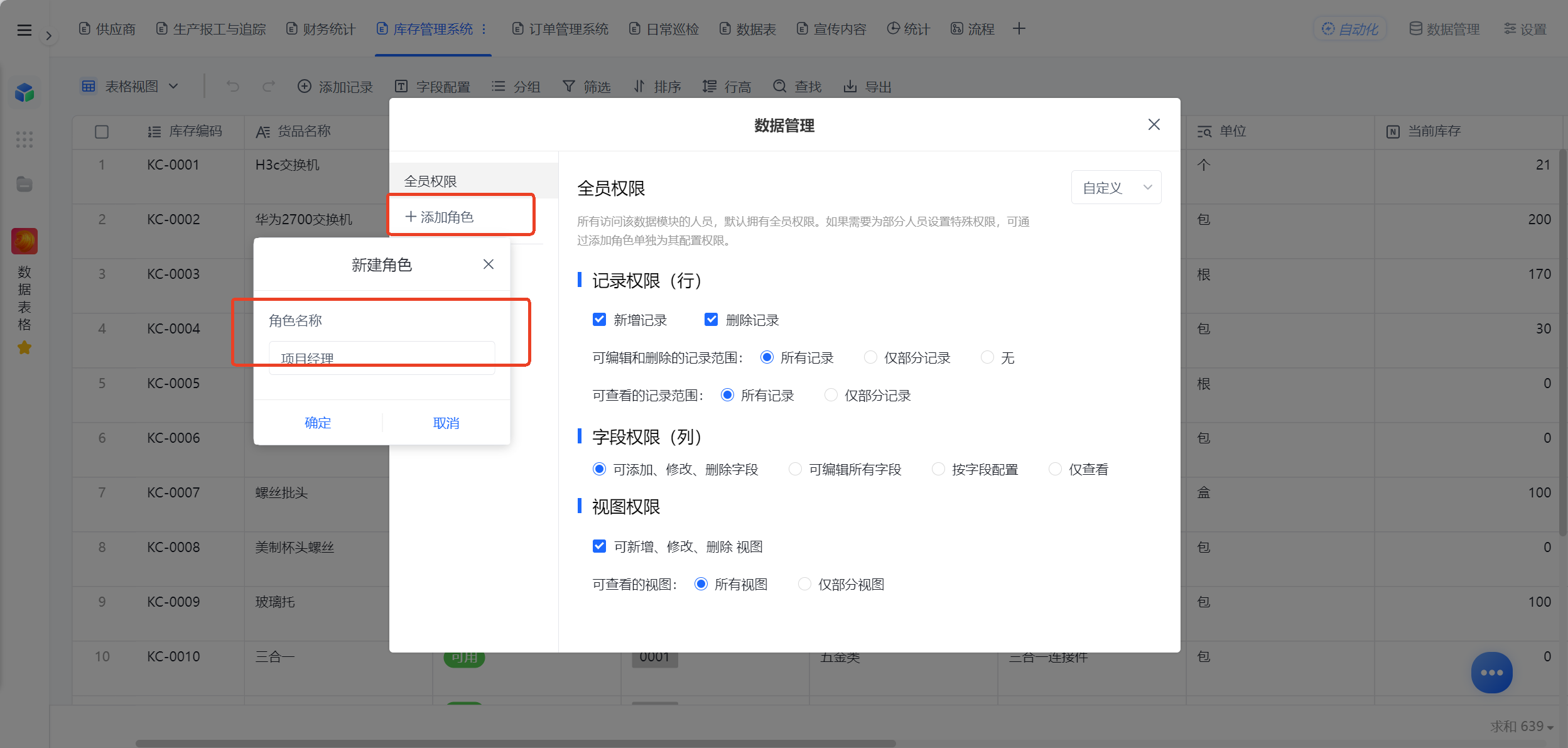Select 仅查看 radio option
The image size is (1568, 748).
(1055, 469)
